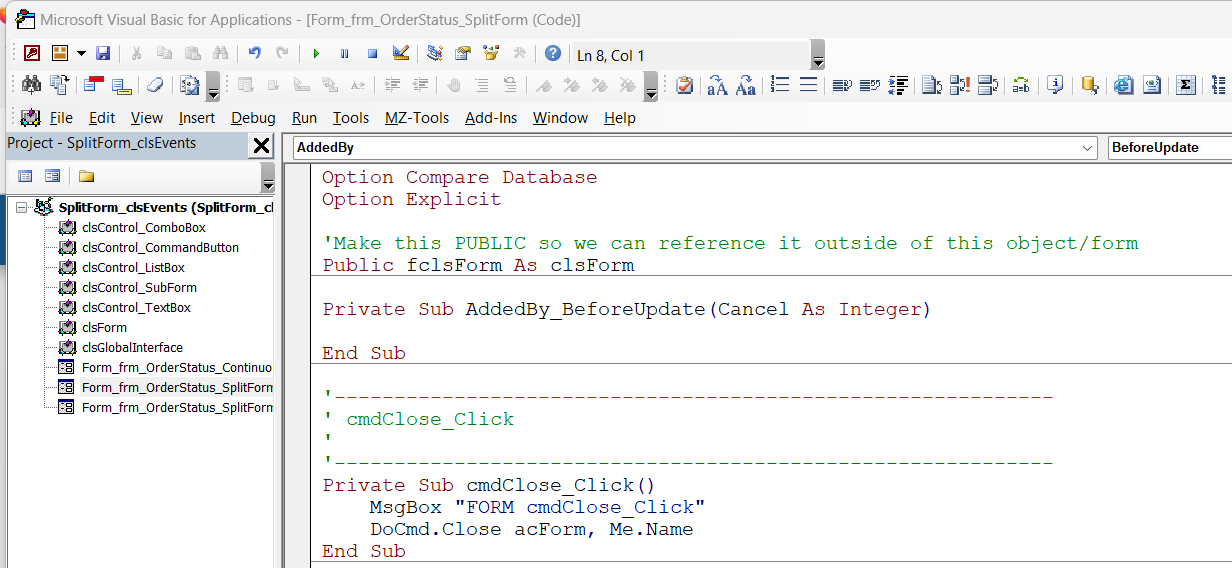The width and height of the screenshot is (1232, 568).
Task: Click the Undo arrow icon
Action: (254, 54)
